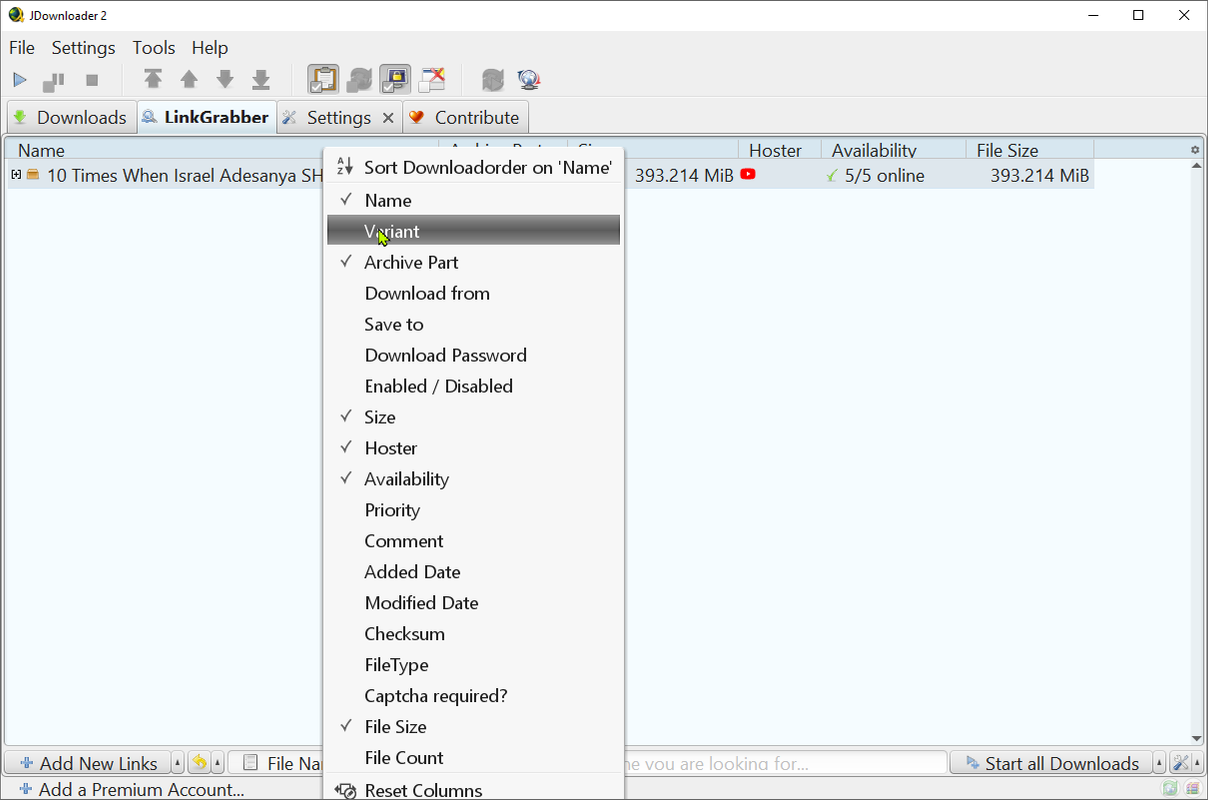Click the Add New Links button
Viewport: 1208px width, 800px height.
click(x=87, y=763)
